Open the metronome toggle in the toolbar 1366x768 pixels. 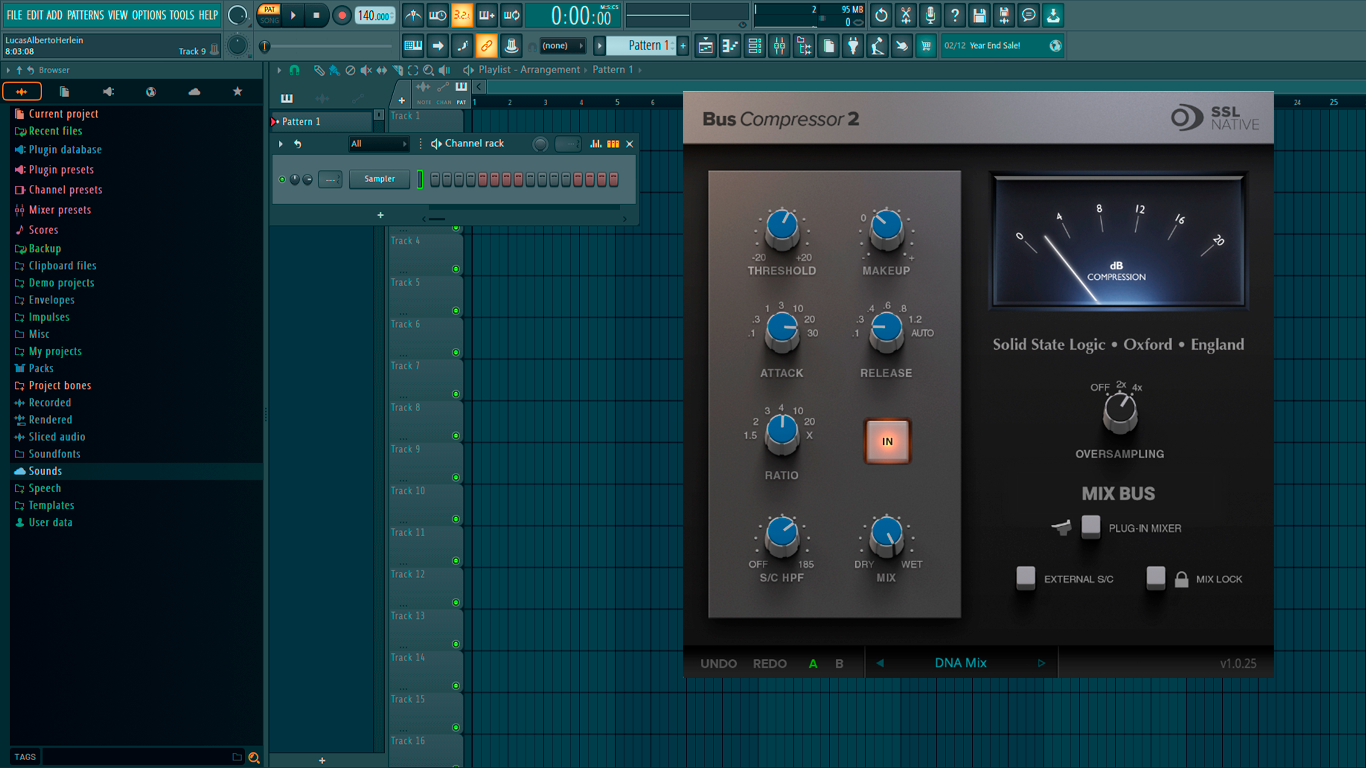point(413,15)
